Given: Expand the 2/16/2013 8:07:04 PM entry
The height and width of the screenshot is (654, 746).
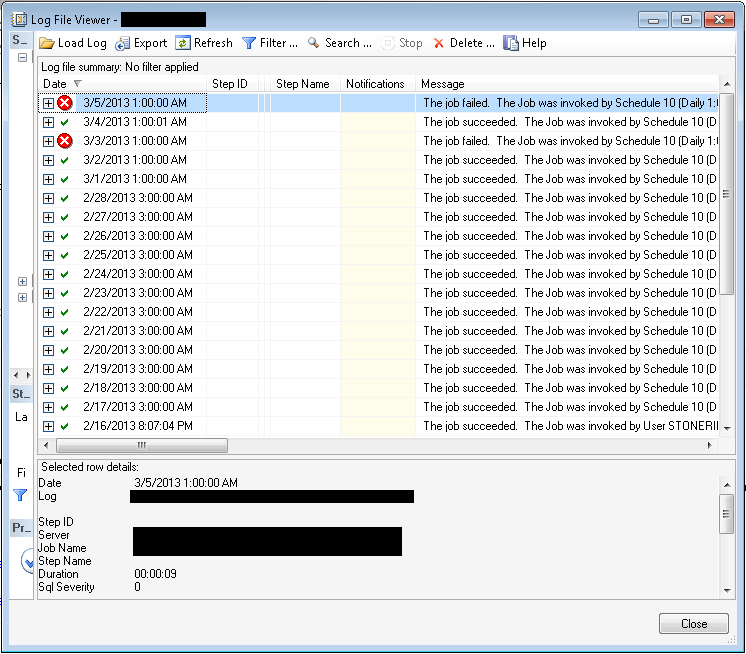Looking at the screenshot, I should (48, 427).
